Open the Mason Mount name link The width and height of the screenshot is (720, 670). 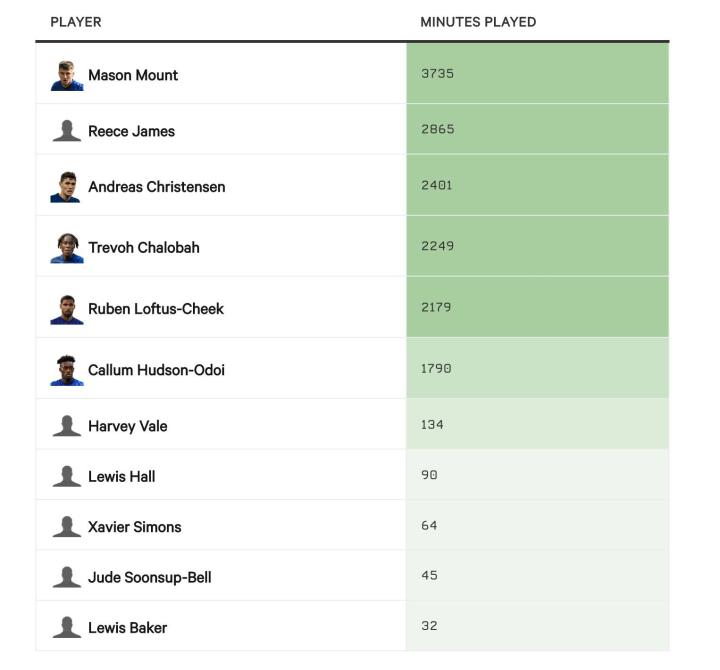coord(133,75)
